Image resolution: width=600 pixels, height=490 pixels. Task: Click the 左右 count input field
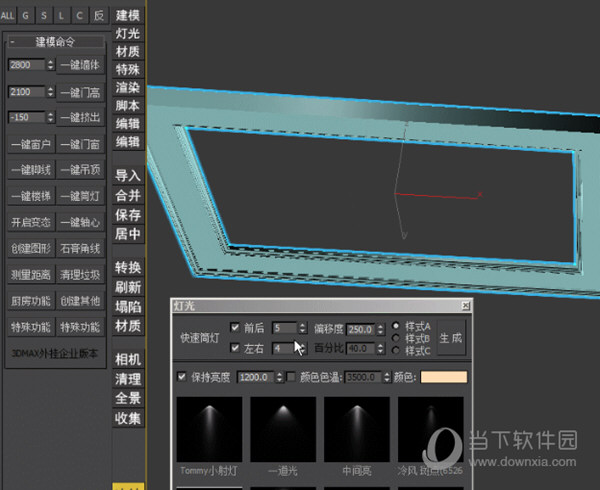pos(281,348)
